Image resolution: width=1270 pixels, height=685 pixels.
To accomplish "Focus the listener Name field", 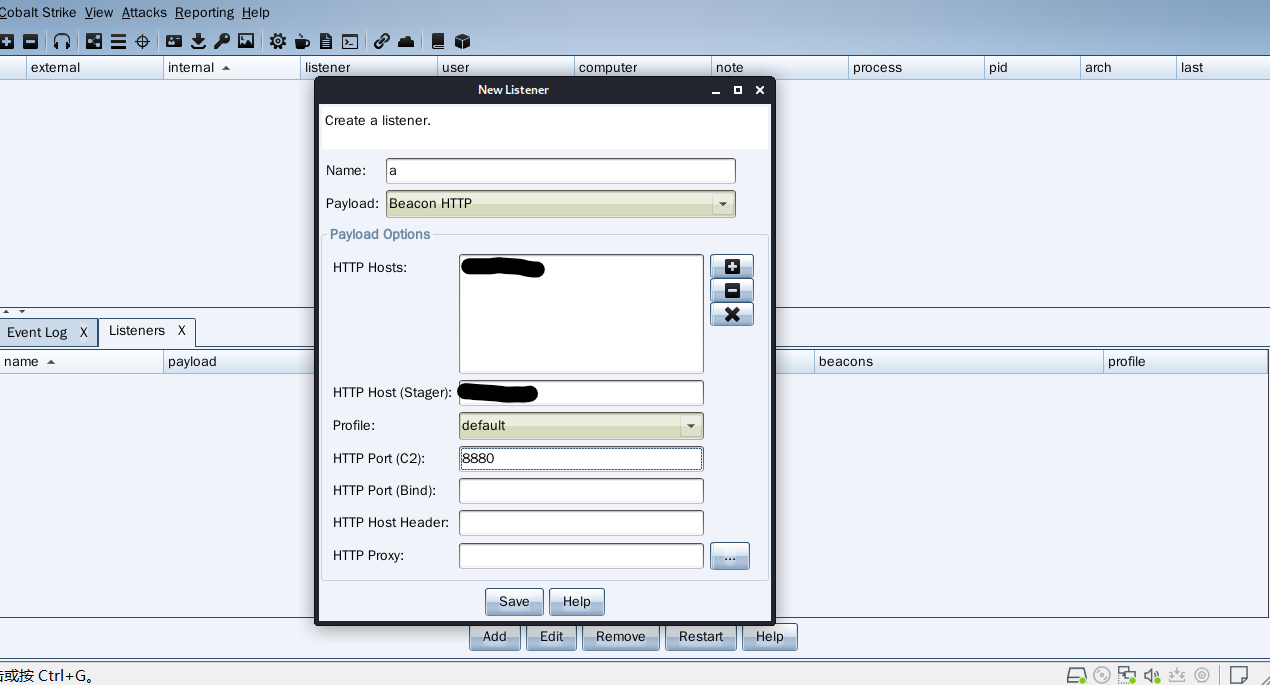I will [x=561, y=171].
